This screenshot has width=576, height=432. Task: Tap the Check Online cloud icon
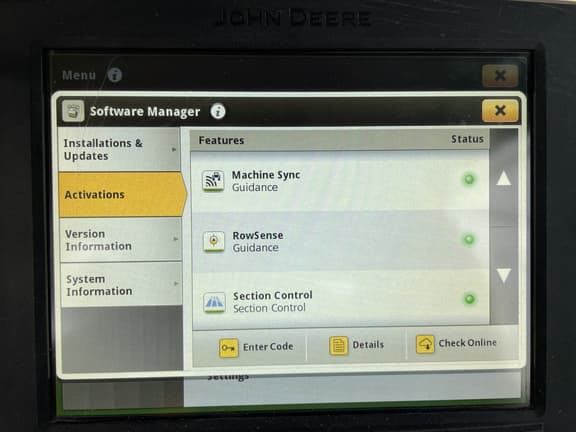(425, 344)
